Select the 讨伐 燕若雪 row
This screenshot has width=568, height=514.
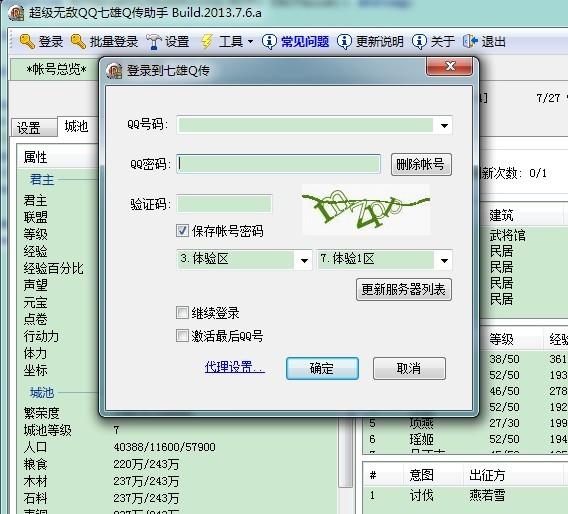(x=465, y=495)
